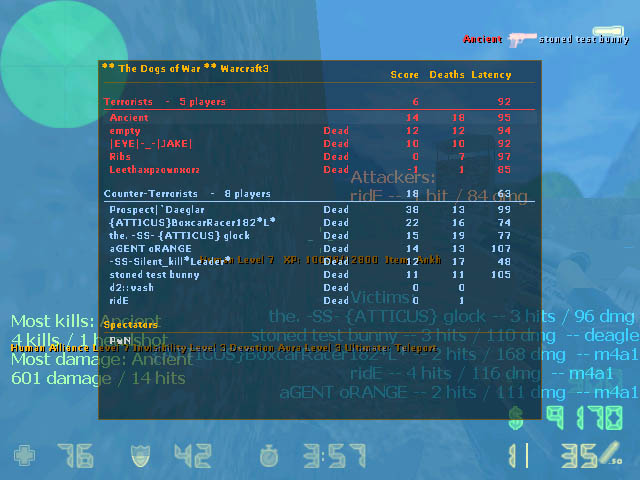Click the Latency column header
The image size is (640, 480).
pyautogui.click(x=491, y=75)
